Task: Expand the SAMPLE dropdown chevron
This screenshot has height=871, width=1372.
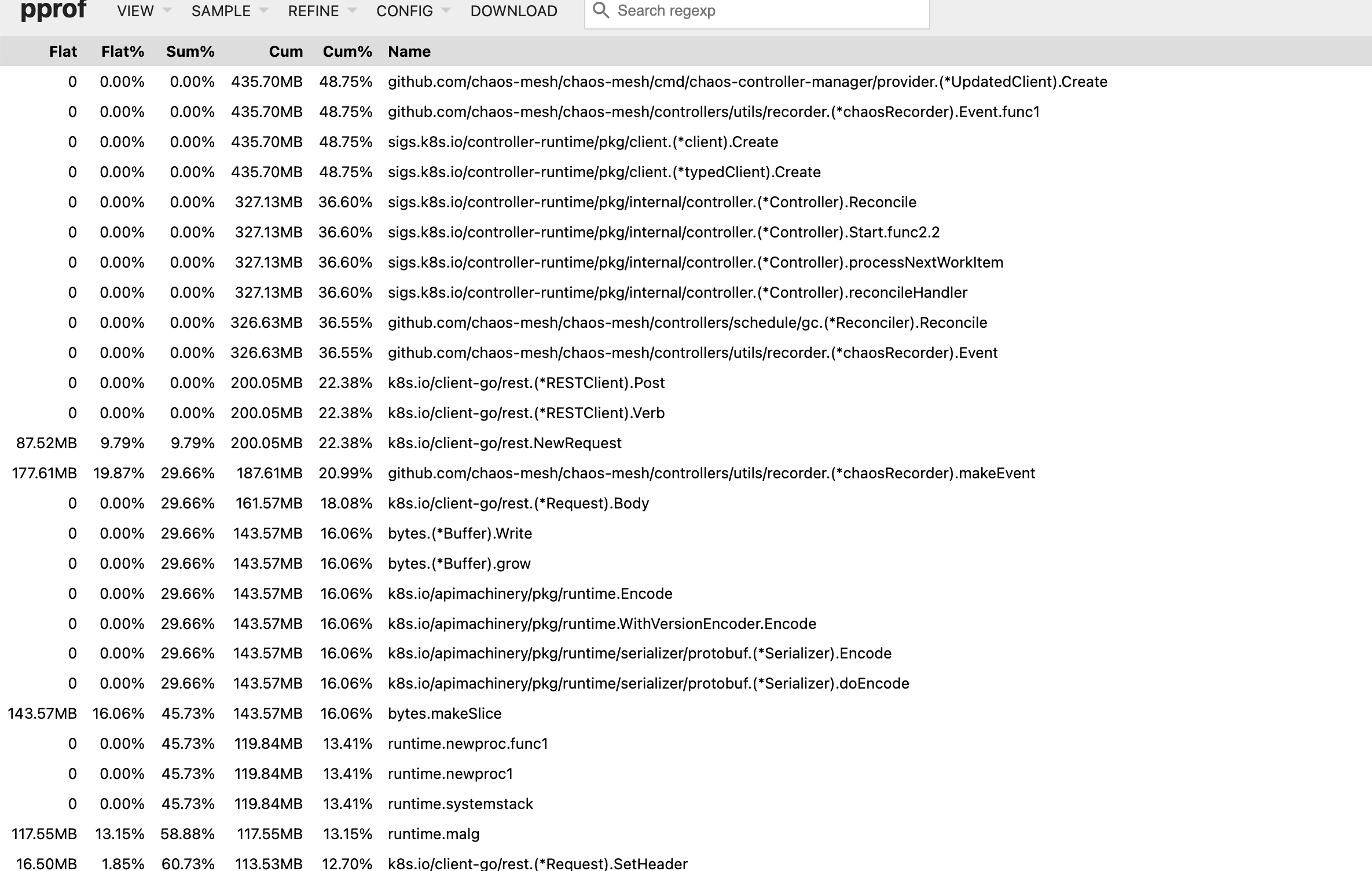Action: click(x=264, y=10)
